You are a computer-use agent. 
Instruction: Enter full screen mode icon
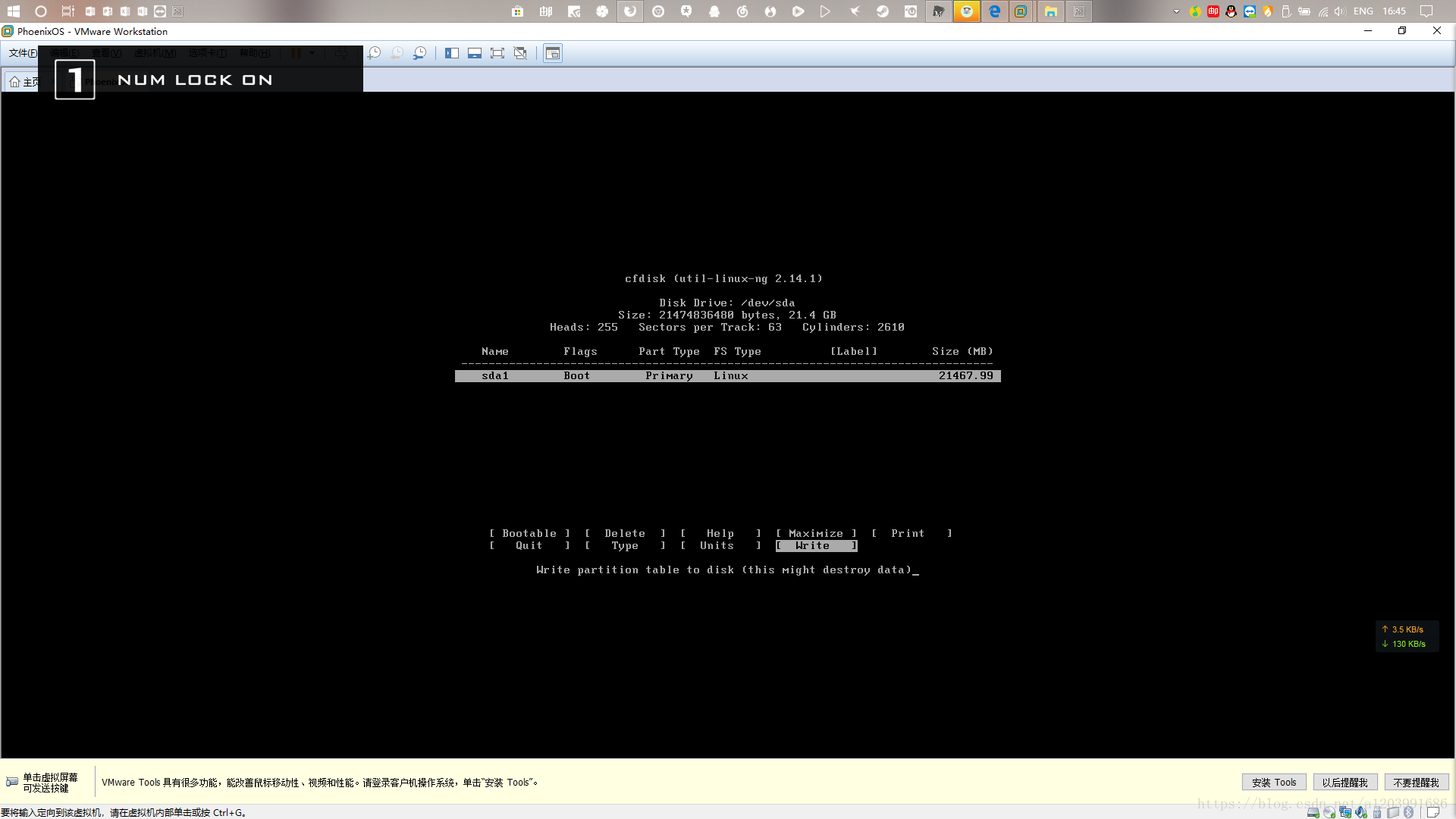pyautogui.click(x=497, y=53)
